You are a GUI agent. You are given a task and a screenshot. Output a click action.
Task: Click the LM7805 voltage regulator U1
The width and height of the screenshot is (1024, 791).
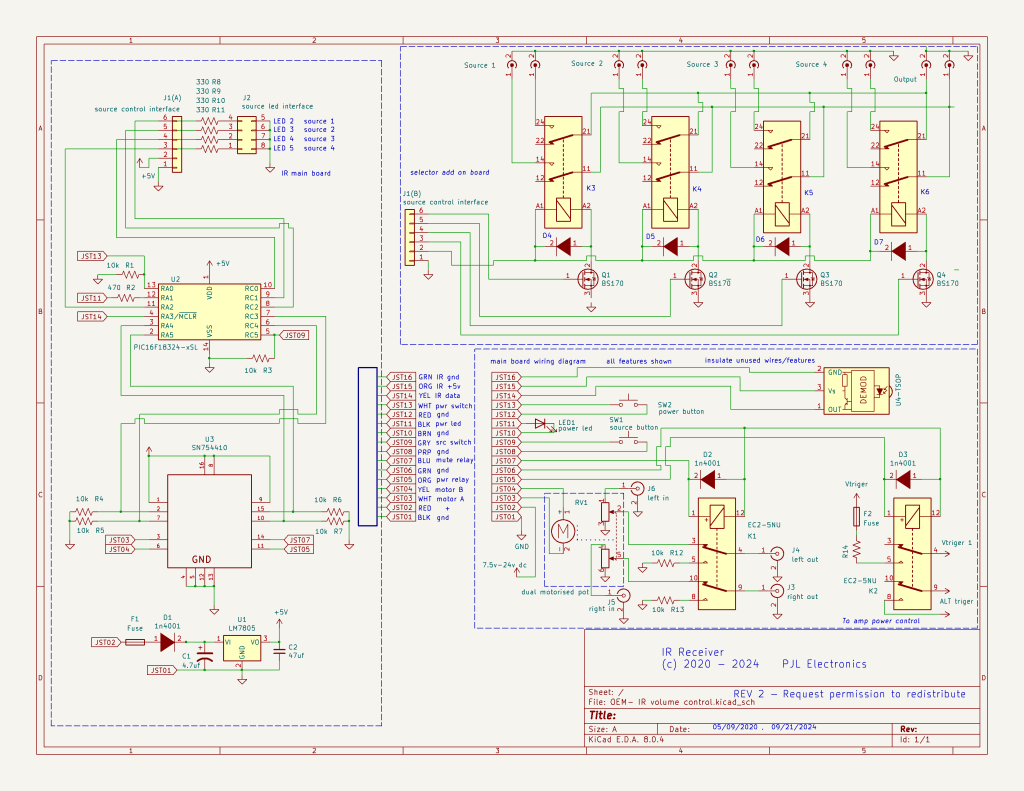(241, 647)
